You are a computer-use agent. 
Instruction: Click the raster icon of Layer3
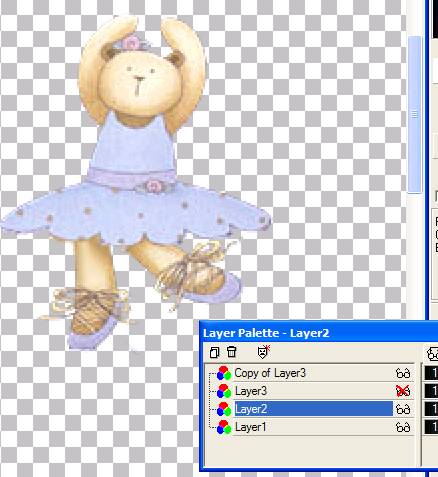(x=224, y=391)
